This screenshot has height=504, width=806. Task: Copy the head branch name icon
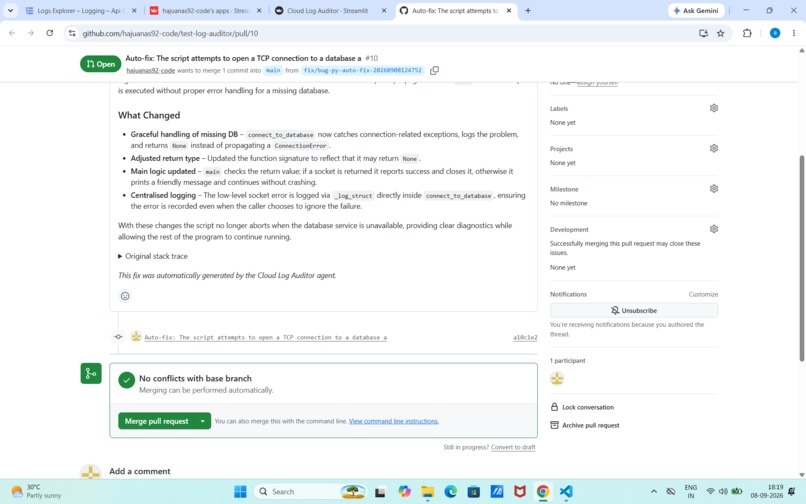434,70
